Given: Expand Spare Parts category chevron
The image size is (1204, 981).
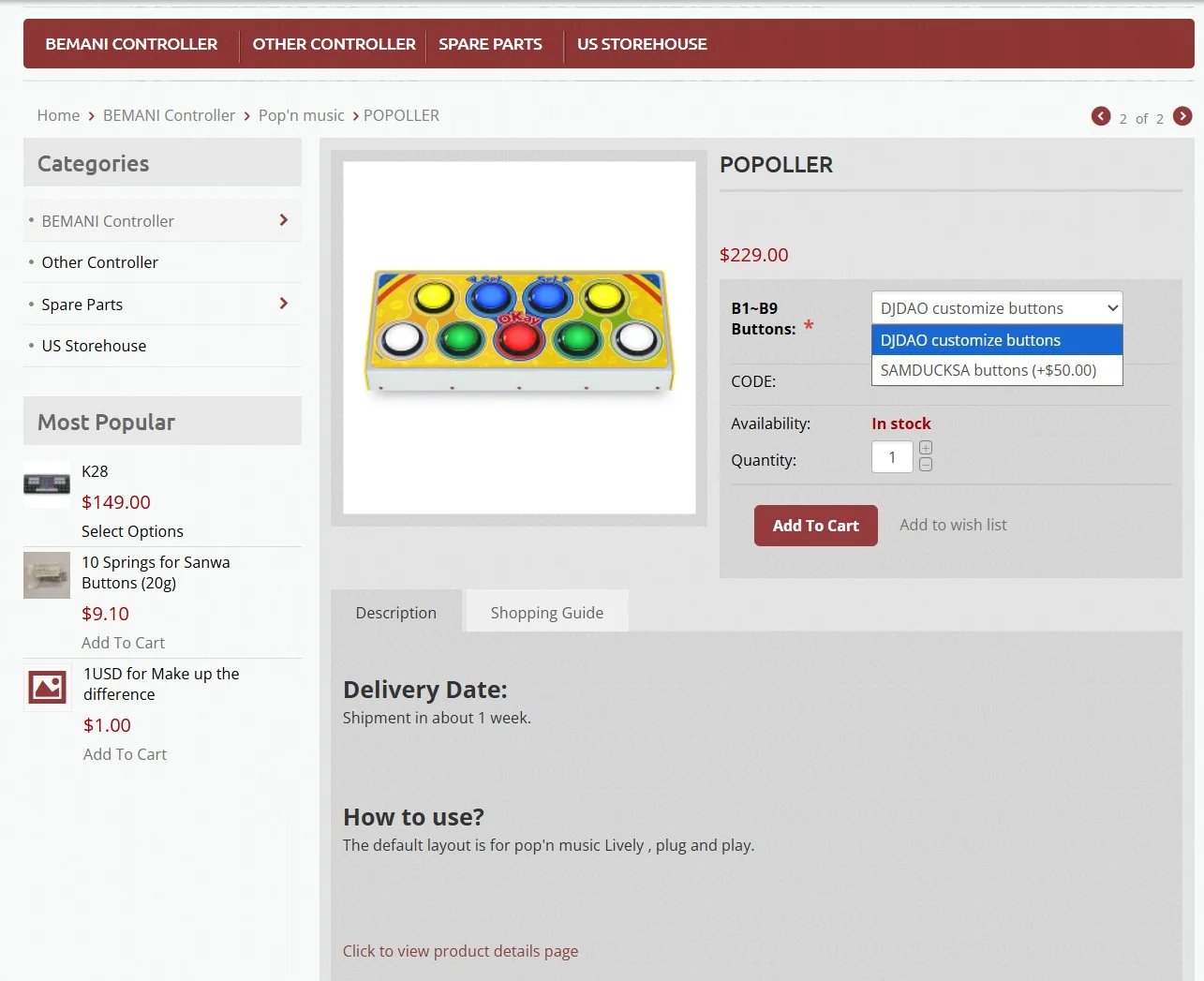Looking at the screenshot, I should point(283,304).
